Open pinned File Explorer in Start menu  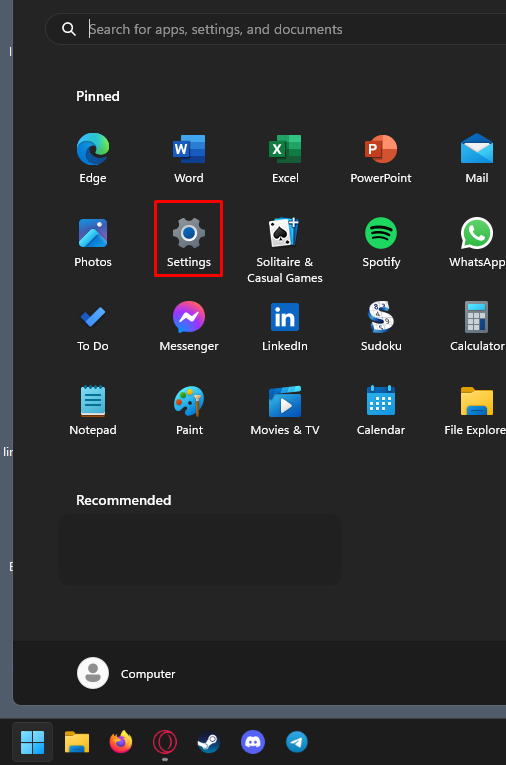point(476,410)
